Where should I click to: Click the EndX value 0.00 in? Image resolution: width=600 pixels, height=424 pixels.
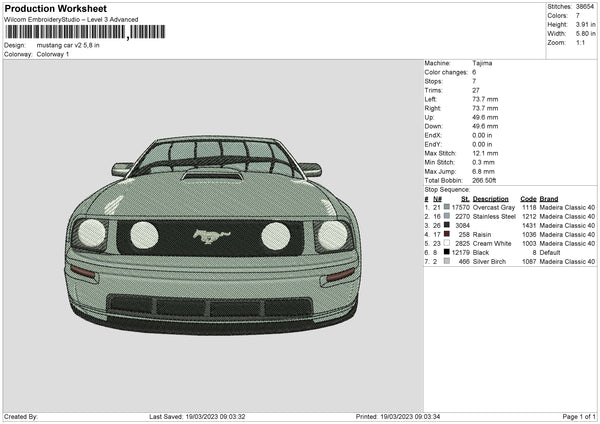pyautogui.click(x=482, y=135)
